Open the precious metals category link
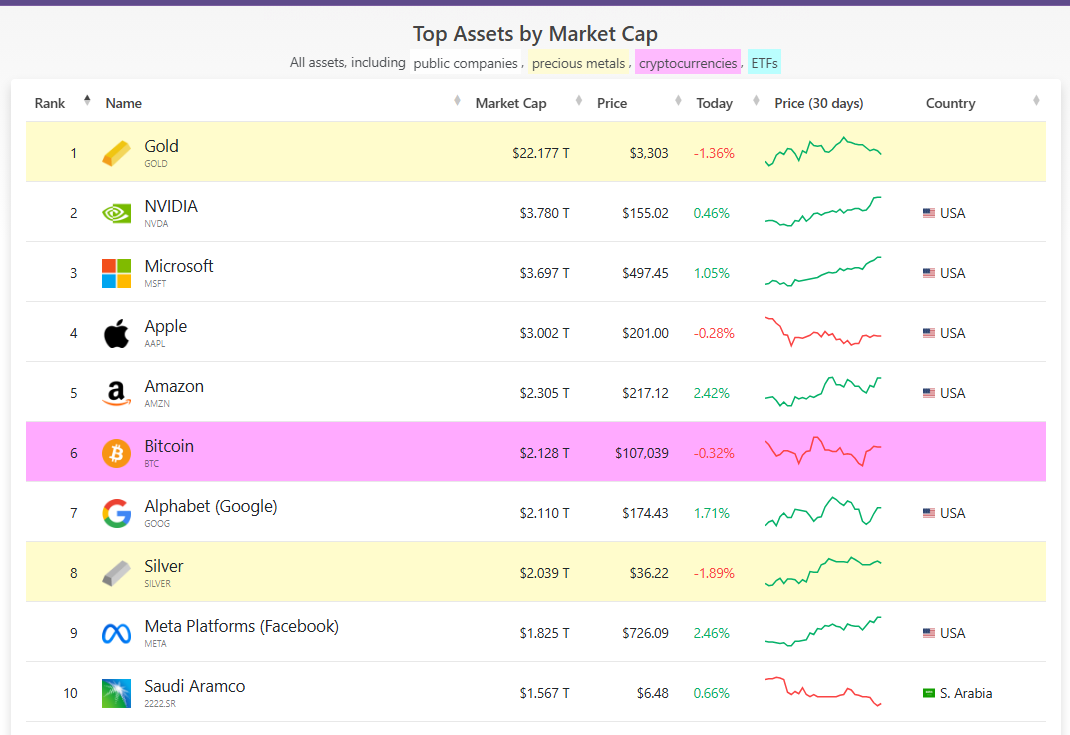 tap(578, 63)
